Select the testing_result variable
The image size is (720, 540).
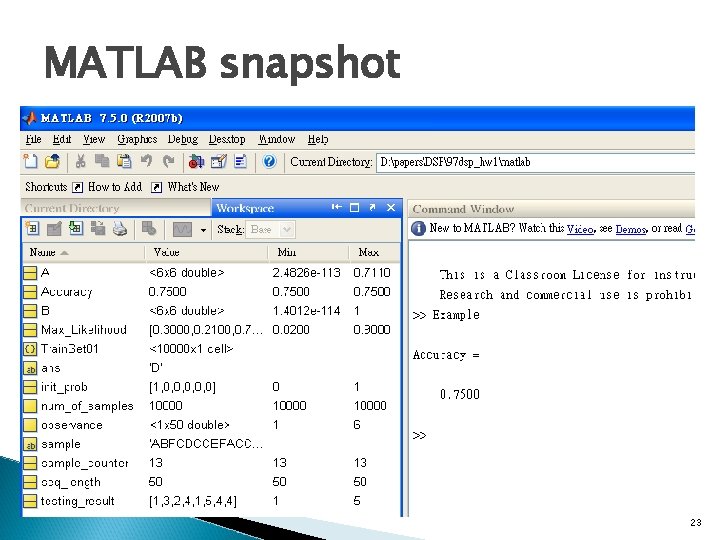pyautogui.click(x=211, y=501)
